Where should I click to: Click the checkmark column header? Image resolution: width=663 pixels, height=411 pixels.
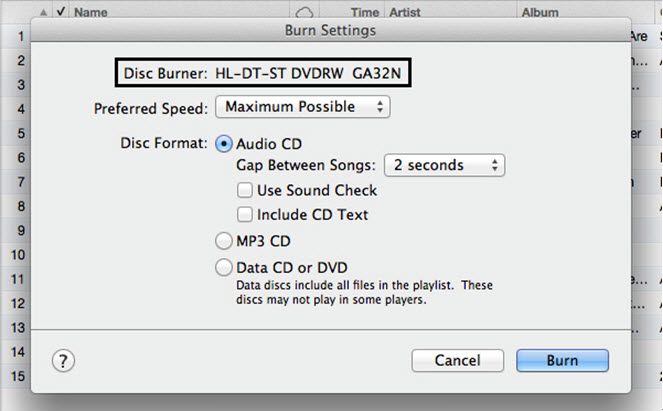click(x=62, y=13)
